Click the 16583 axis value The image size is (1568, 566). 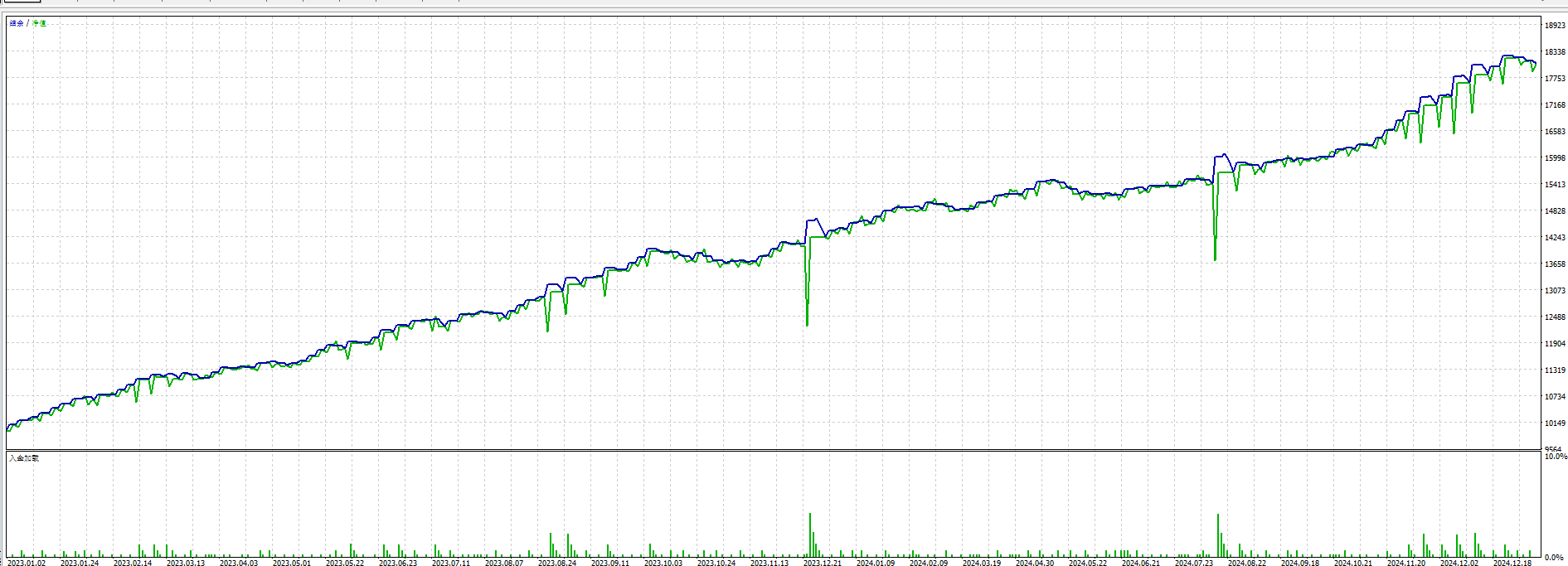tap(1555, 132)
